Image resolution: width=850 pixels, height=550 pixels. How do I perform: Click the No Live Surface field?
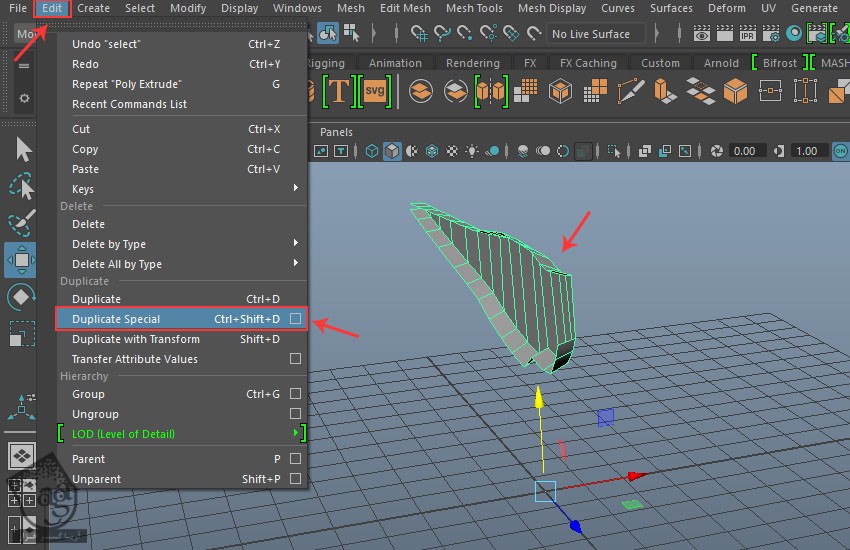591,34
